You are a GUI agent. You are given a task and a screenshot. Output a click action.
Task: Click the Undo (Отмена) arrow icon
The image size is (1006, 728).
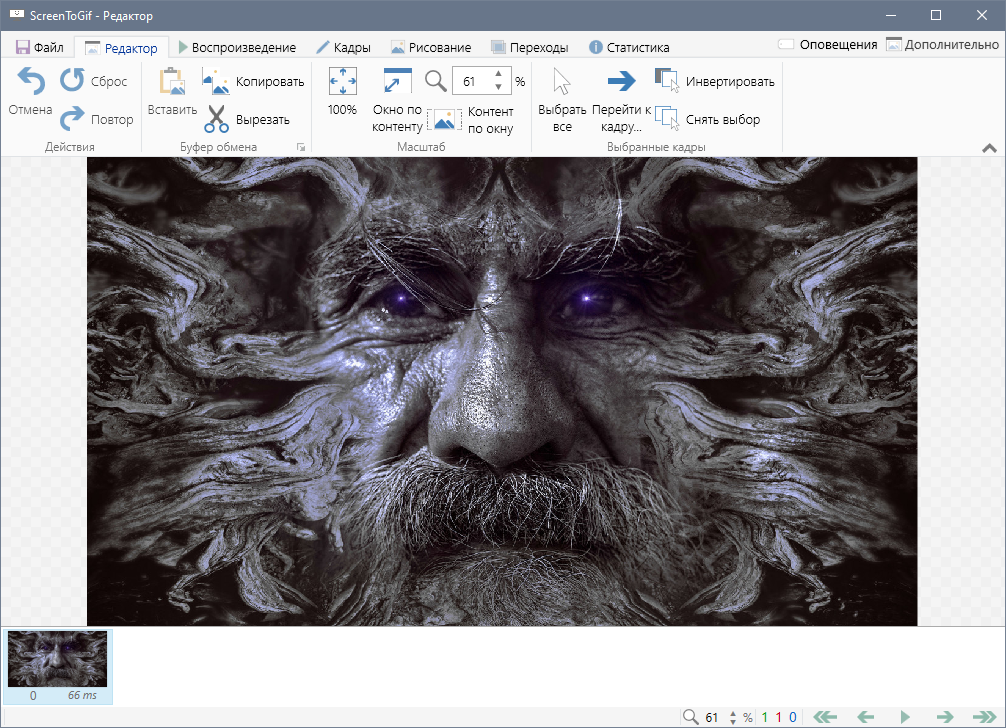(30, 82)
